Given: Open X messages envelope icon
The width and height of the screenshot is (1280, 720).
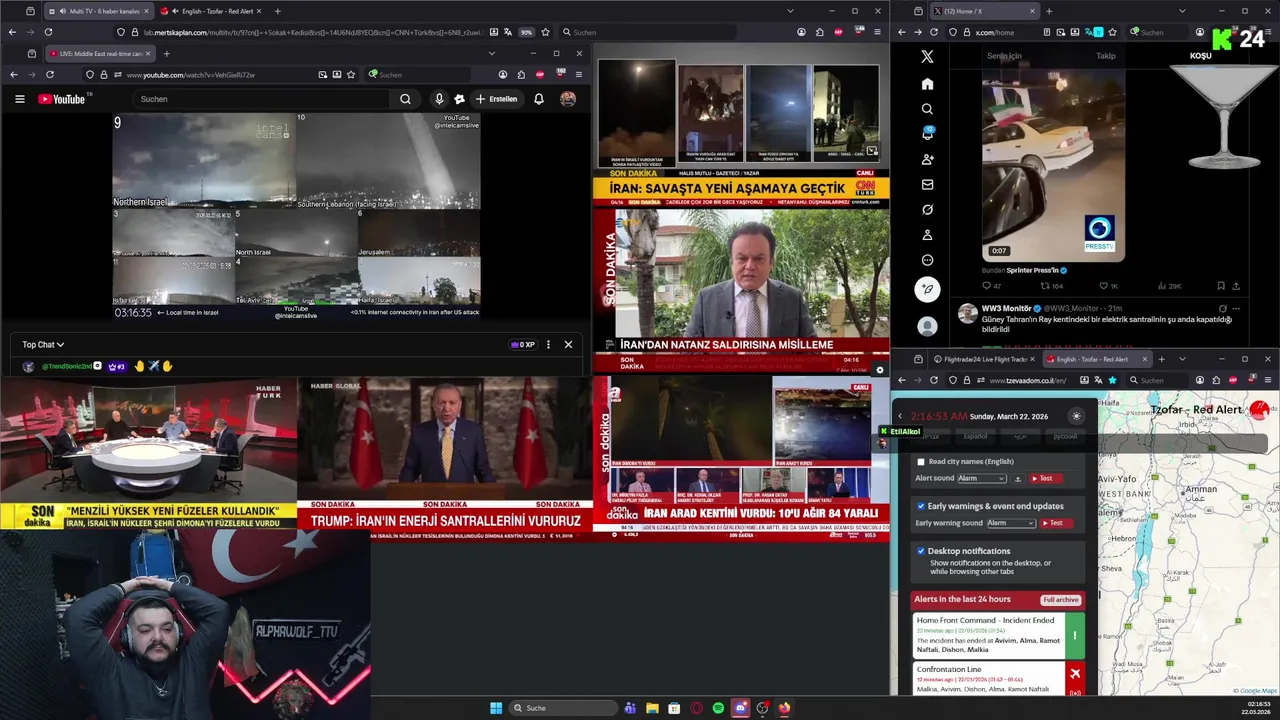Looking at the screenshot, I should [927, 184].
